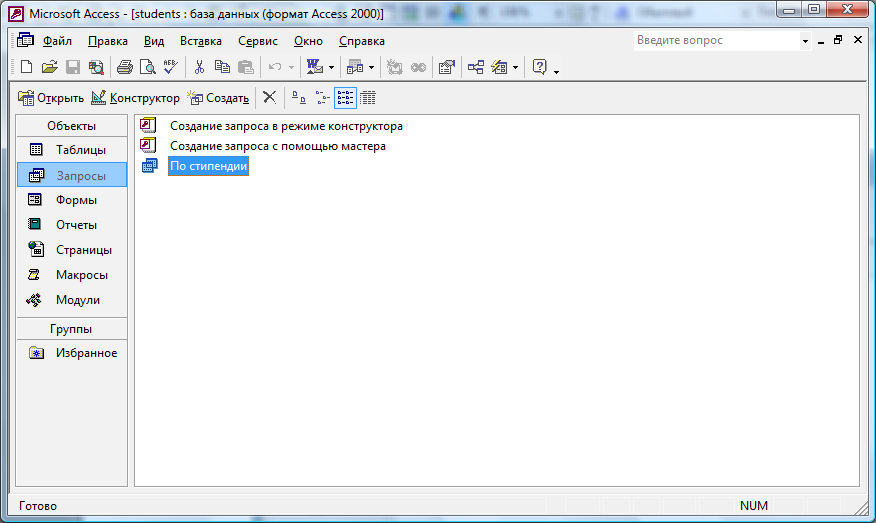Expand the question box dropdown arrow
876x523 pixels.
(x=805, y=41)
